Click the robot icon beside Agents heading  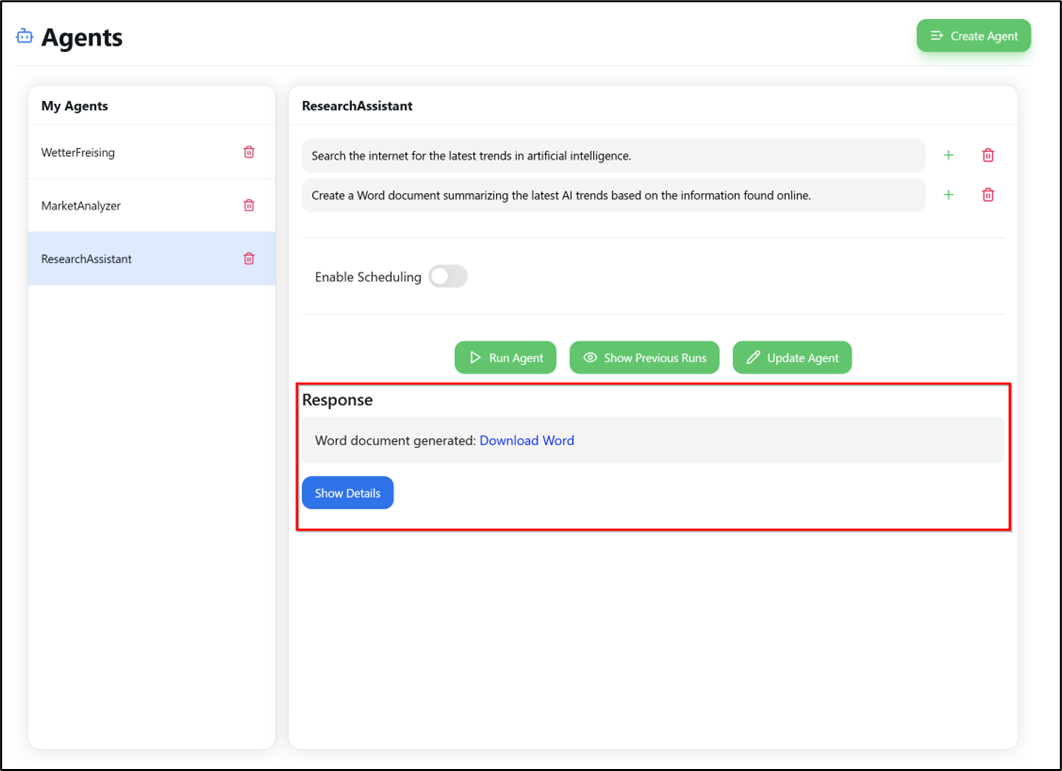tap(25, 37)
